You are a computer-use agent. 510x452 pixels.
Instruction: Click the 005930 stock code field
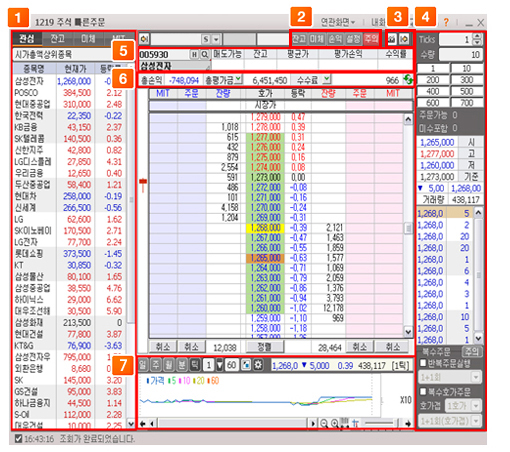164,54
